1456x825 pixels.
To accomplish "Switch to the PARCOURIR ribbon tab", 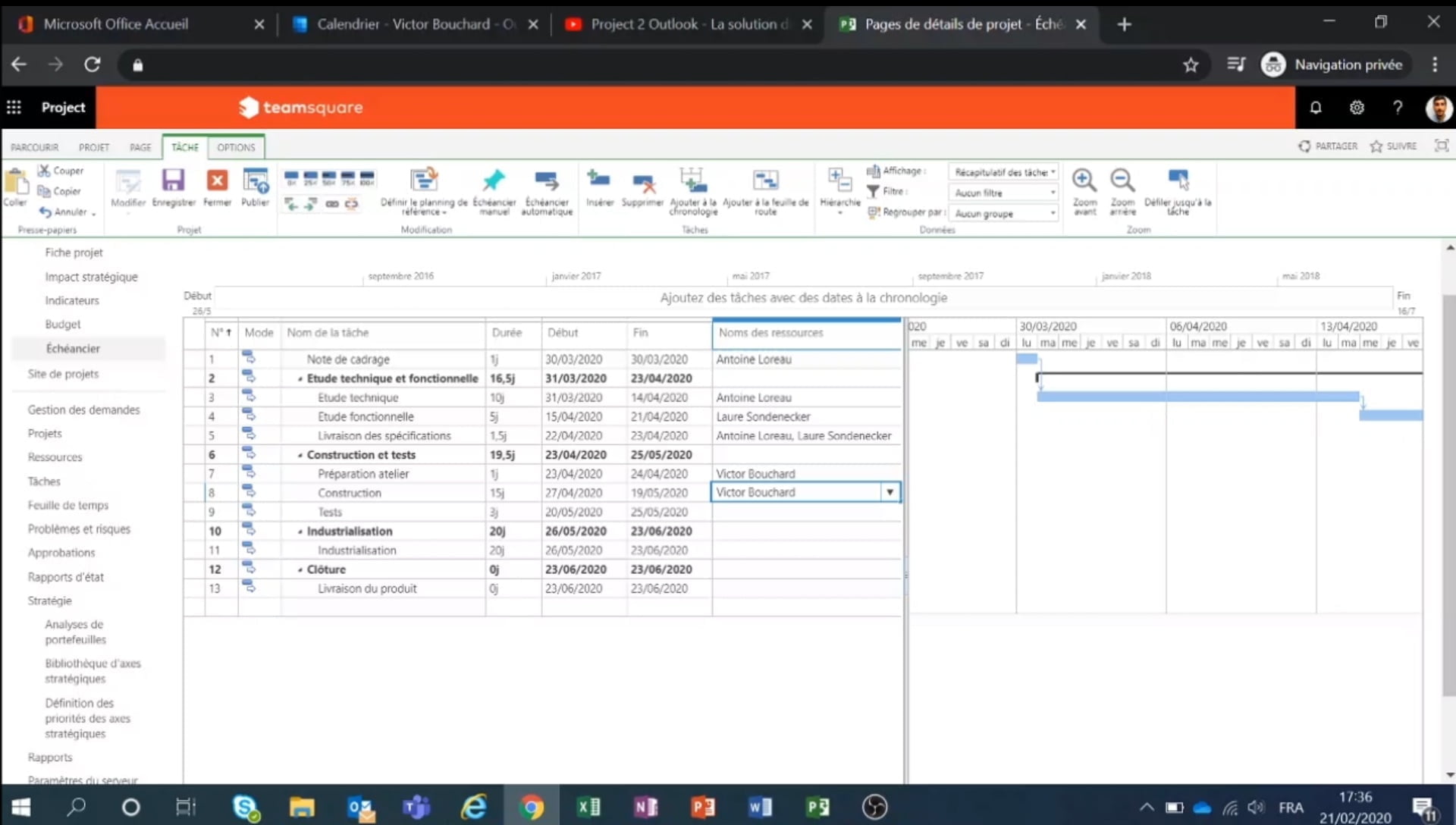I will tap(35, 147).
